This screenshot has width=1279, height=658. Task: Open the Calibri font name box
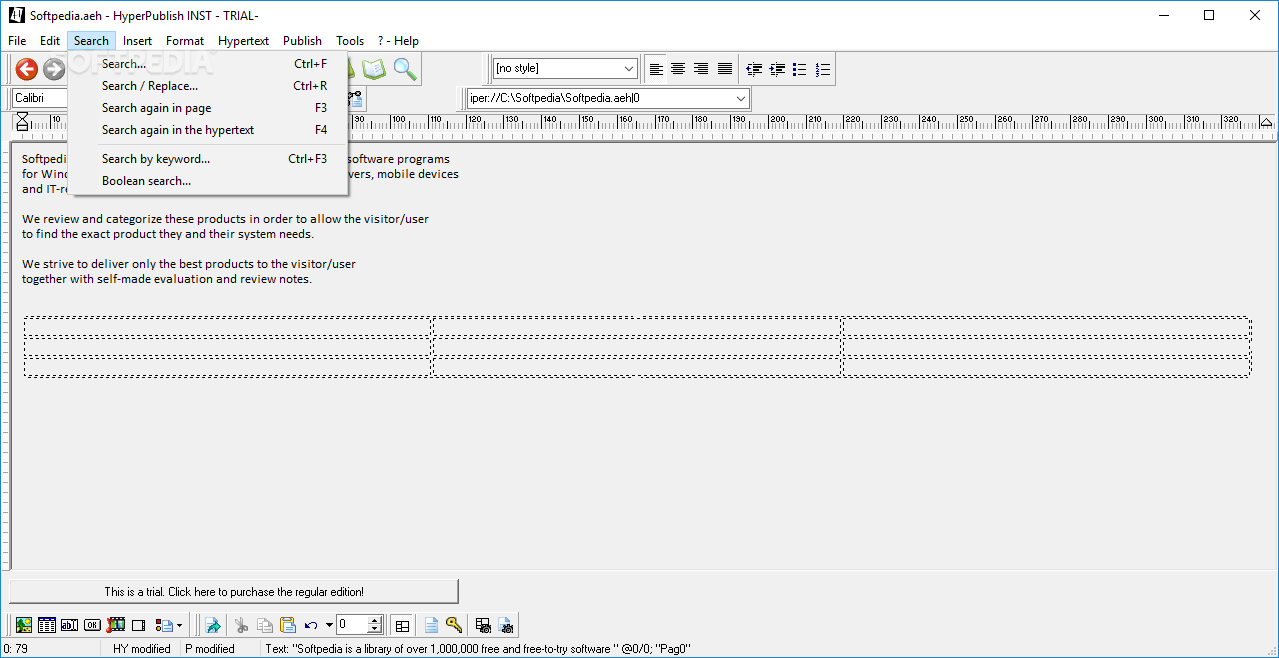click(x=40, y=98)
